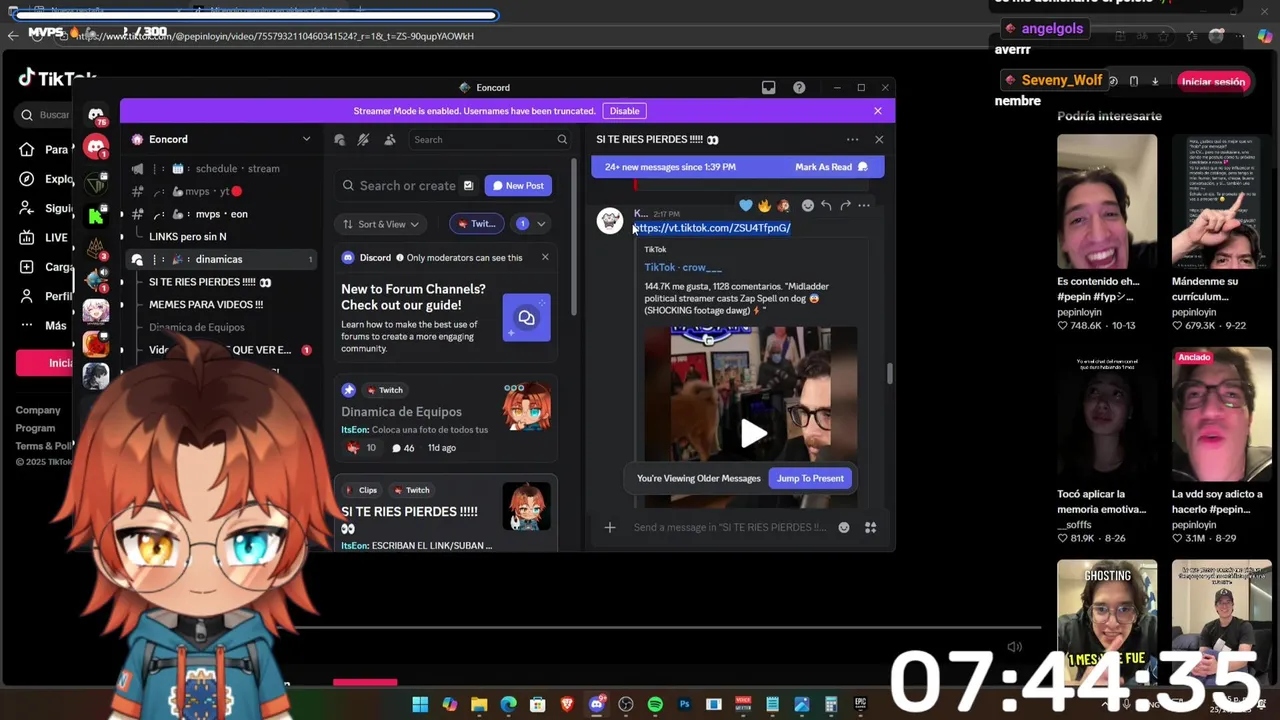Add blue heart reaction to message
The height and width of the screenshot is (720, 1280).
tap(746, 205)
